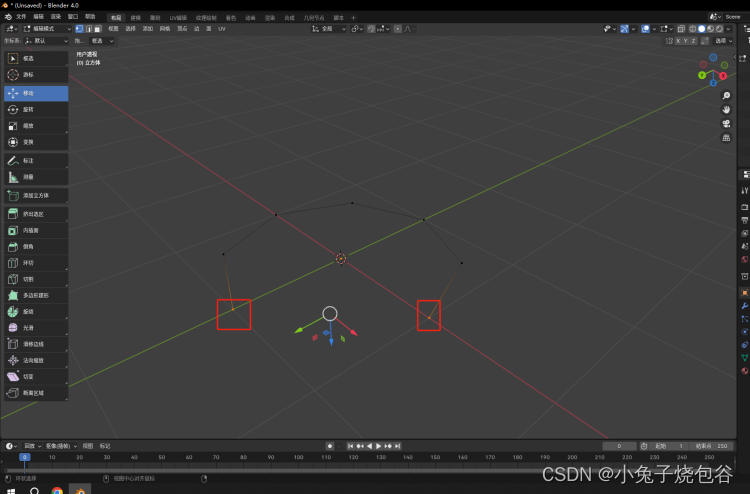Switch to the 几何节点 workspace tab

(x=313, y=18)
